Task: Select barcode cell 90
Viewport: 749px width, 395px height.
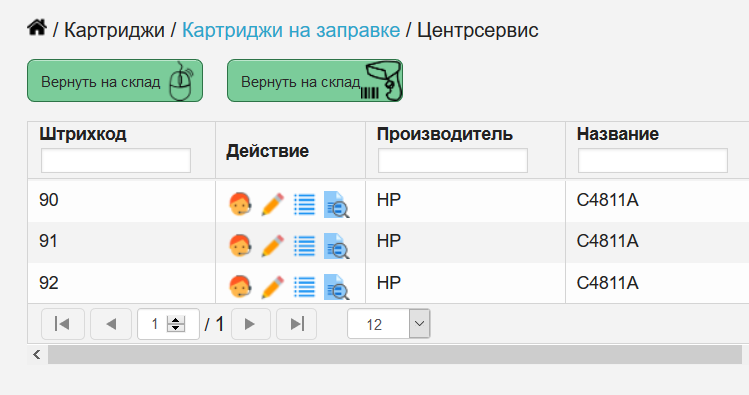Action: (121, 201)
